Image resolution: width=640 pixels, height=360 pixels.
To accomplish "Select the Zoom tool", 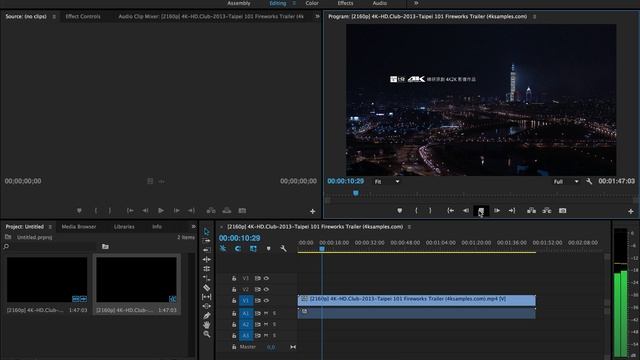I will [x=207, y=334].
